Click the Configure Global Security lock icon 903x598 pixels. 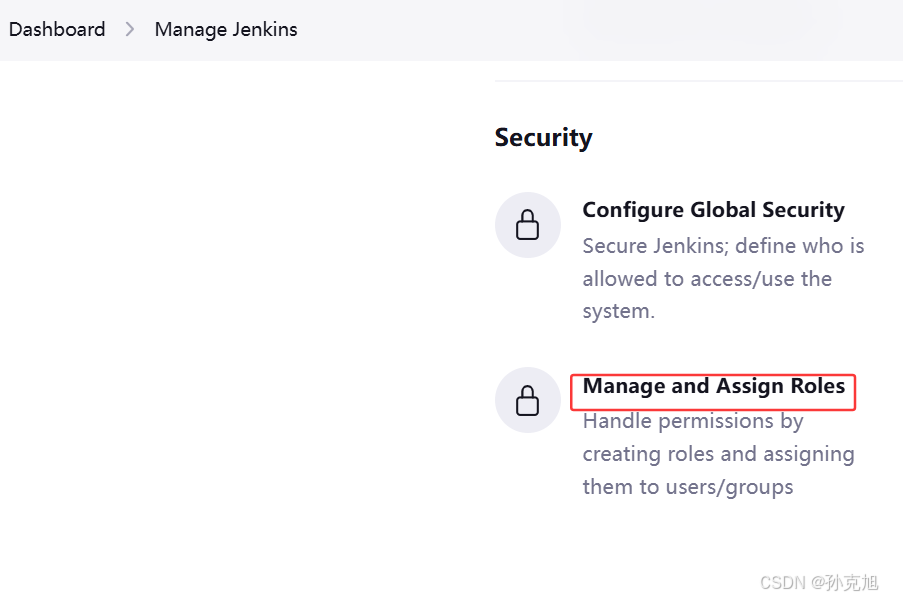pyautogui.click(x=528, y=225)
